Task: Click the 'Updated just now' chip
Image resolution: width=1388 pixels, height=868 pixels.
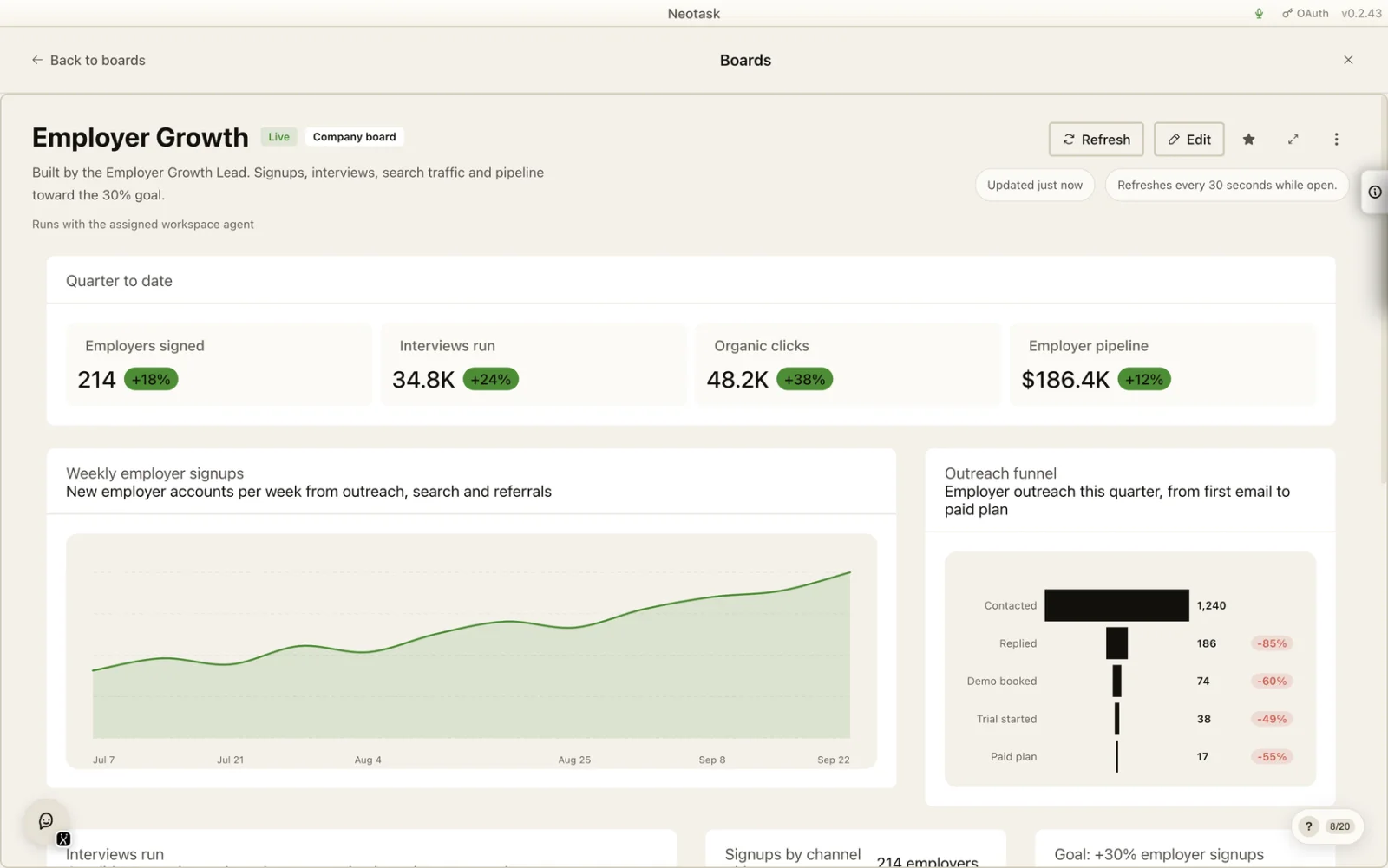Action: [x=1034, y=185]
